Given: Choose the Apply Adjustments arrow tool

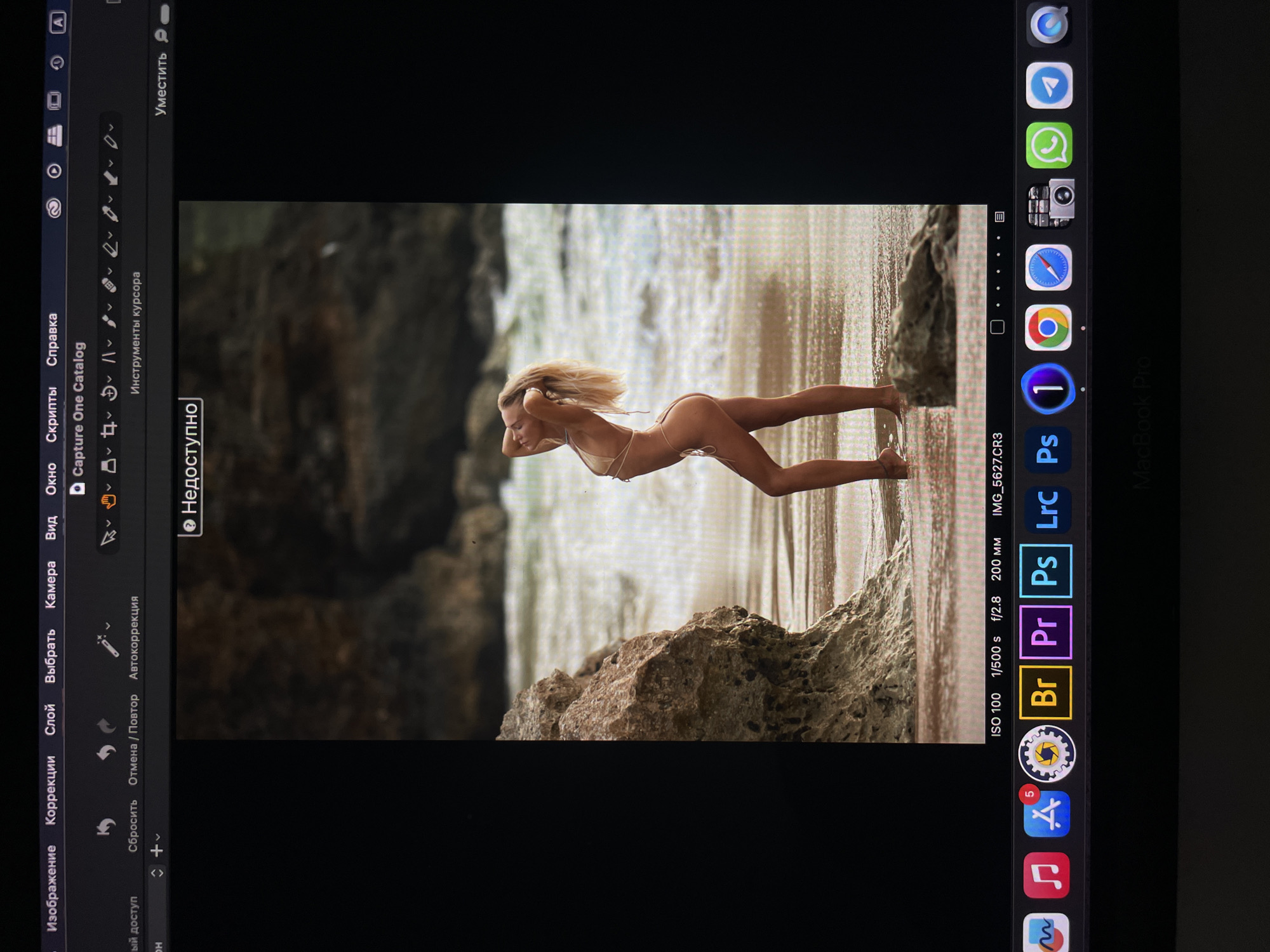Looking at the screenshot, I should pyautogui.click(x=110, y=178).
